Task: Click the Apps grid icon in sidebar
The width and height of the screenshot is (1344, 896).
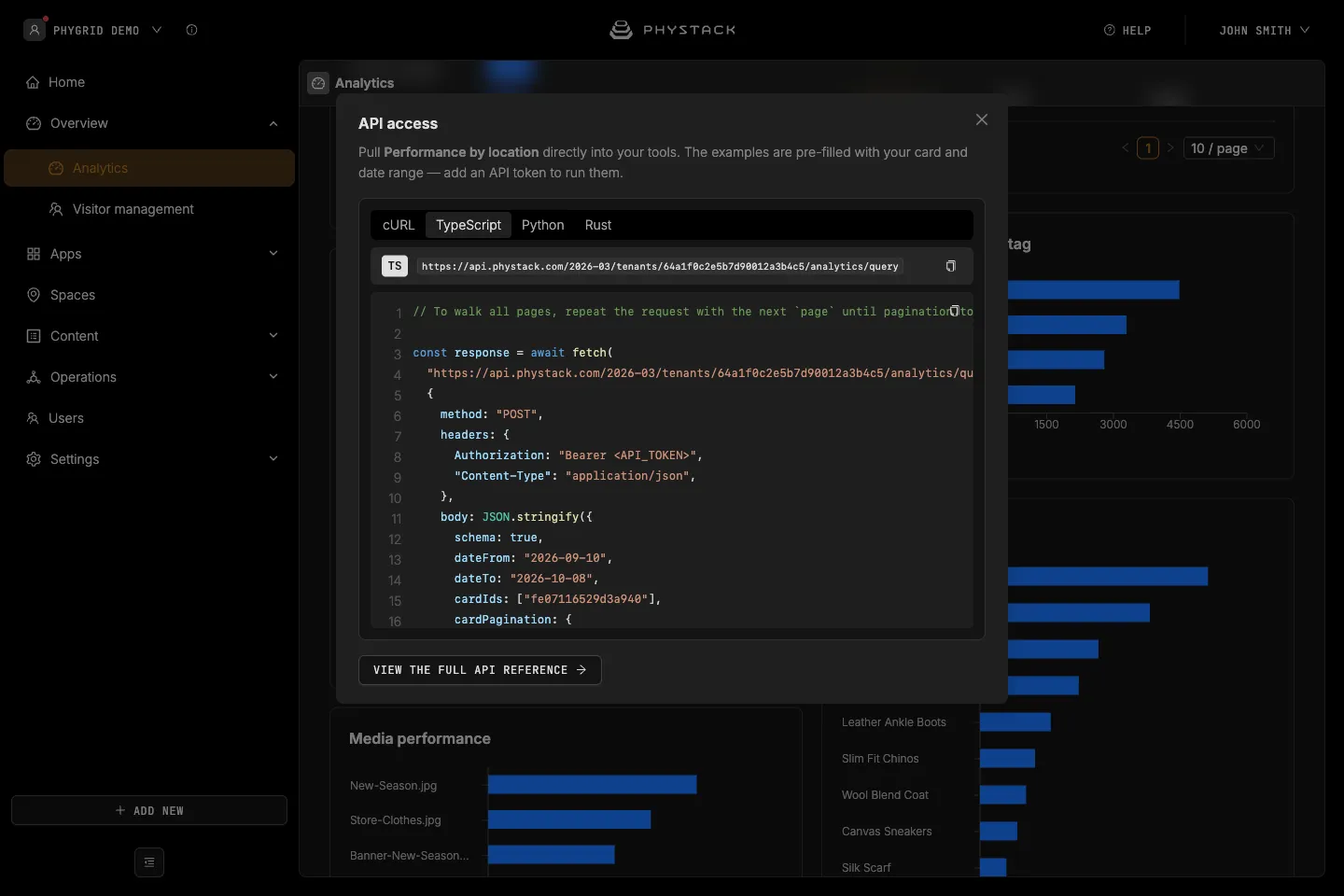Action: tap(34, 254)
